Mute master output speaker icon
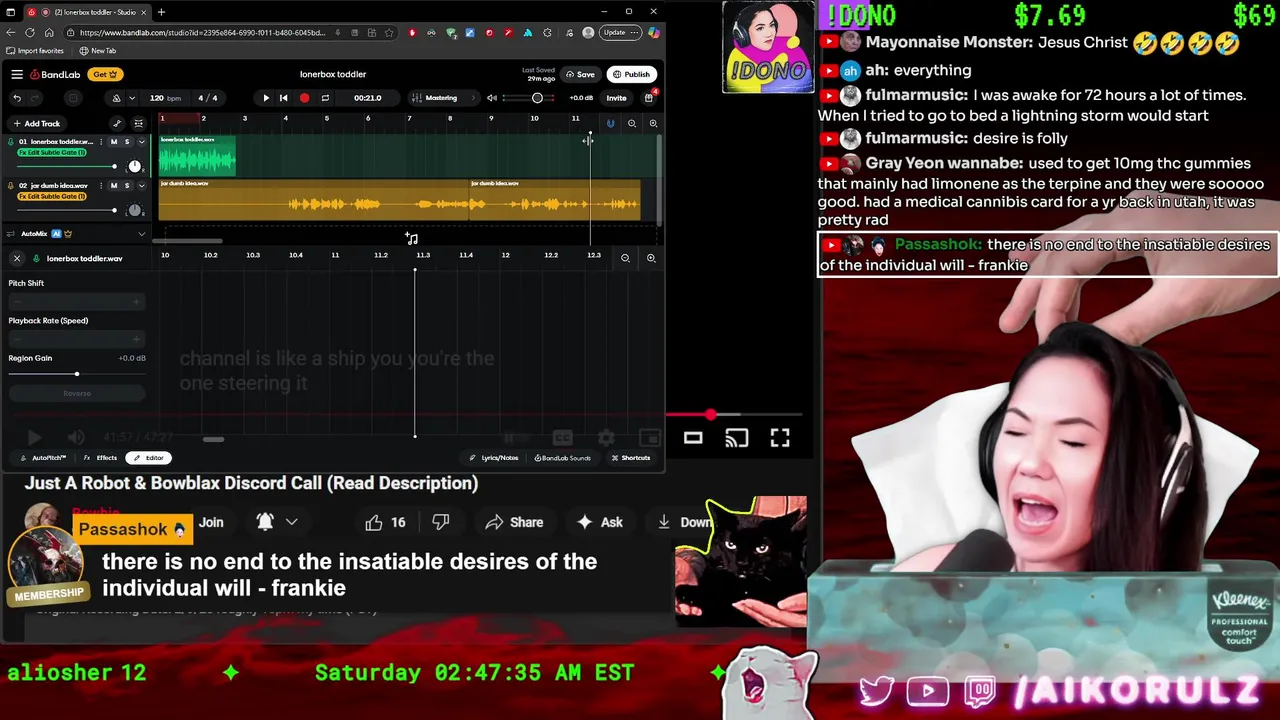This screenshot has width=1280, height=720. coord(491,98)
